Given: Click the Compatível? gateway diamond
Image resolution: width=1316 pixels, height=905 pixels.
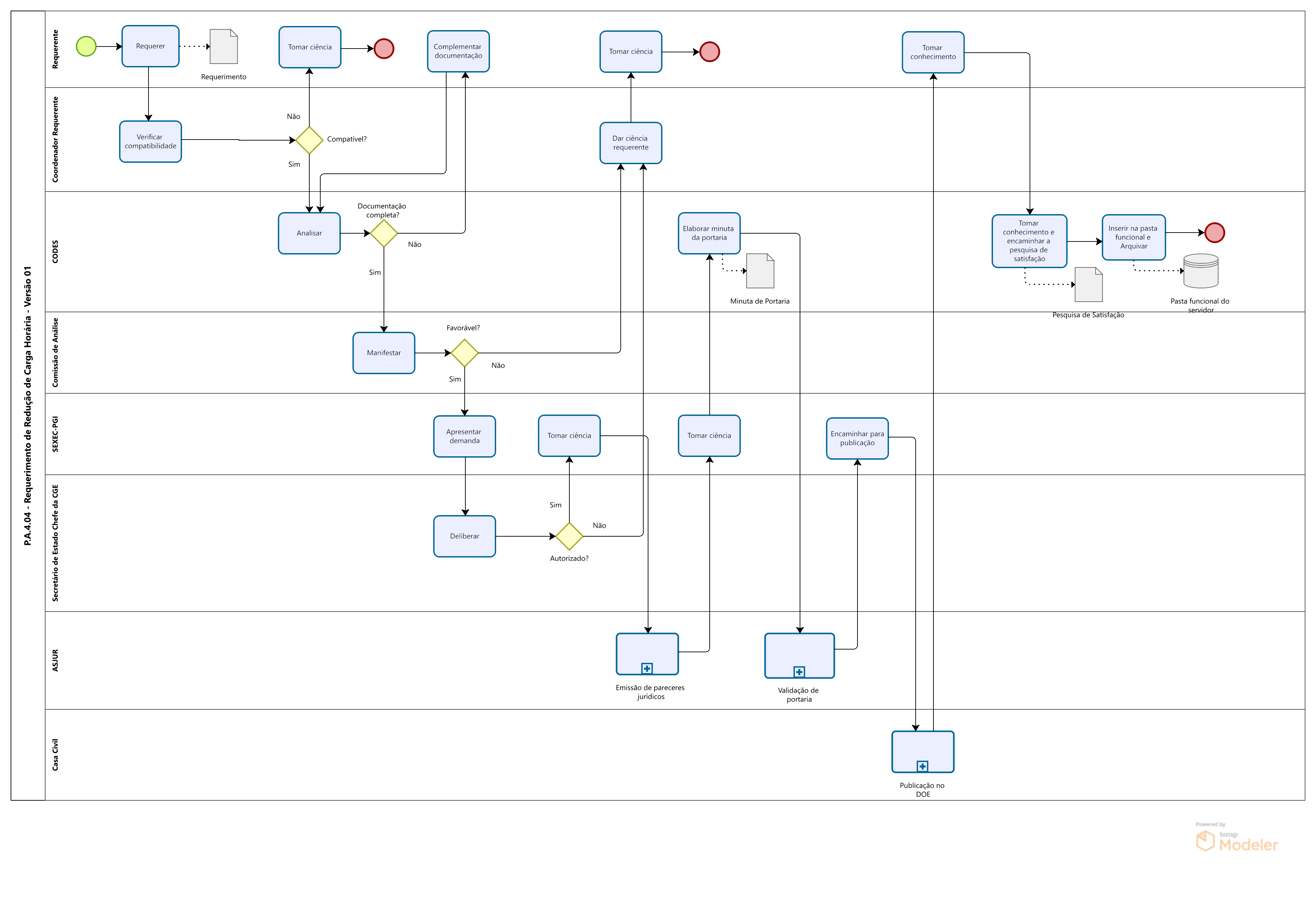Looking at the screenshot, I should point(309,140).
